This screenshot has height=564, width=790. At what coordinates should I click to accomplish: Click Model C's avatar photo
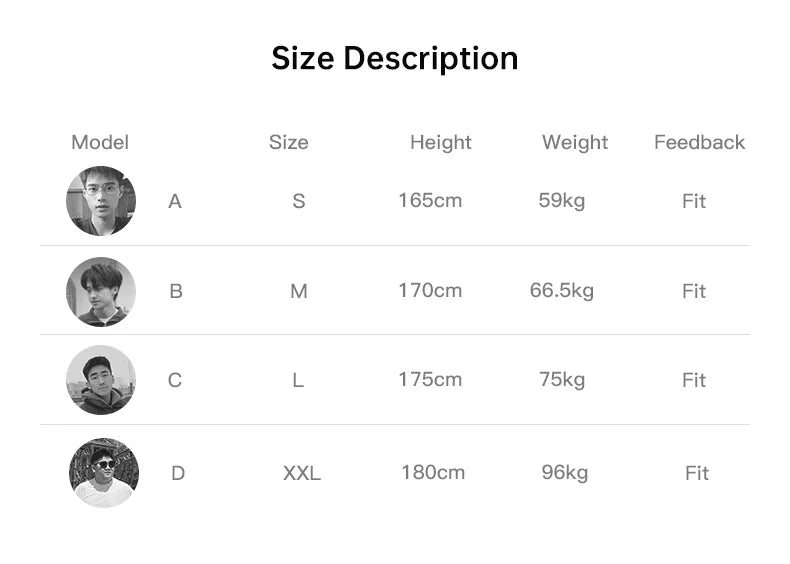coord(101,380)
